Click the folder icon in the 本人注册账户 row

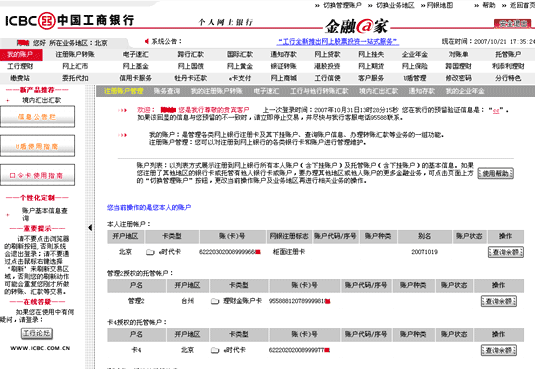coord(150,252)
